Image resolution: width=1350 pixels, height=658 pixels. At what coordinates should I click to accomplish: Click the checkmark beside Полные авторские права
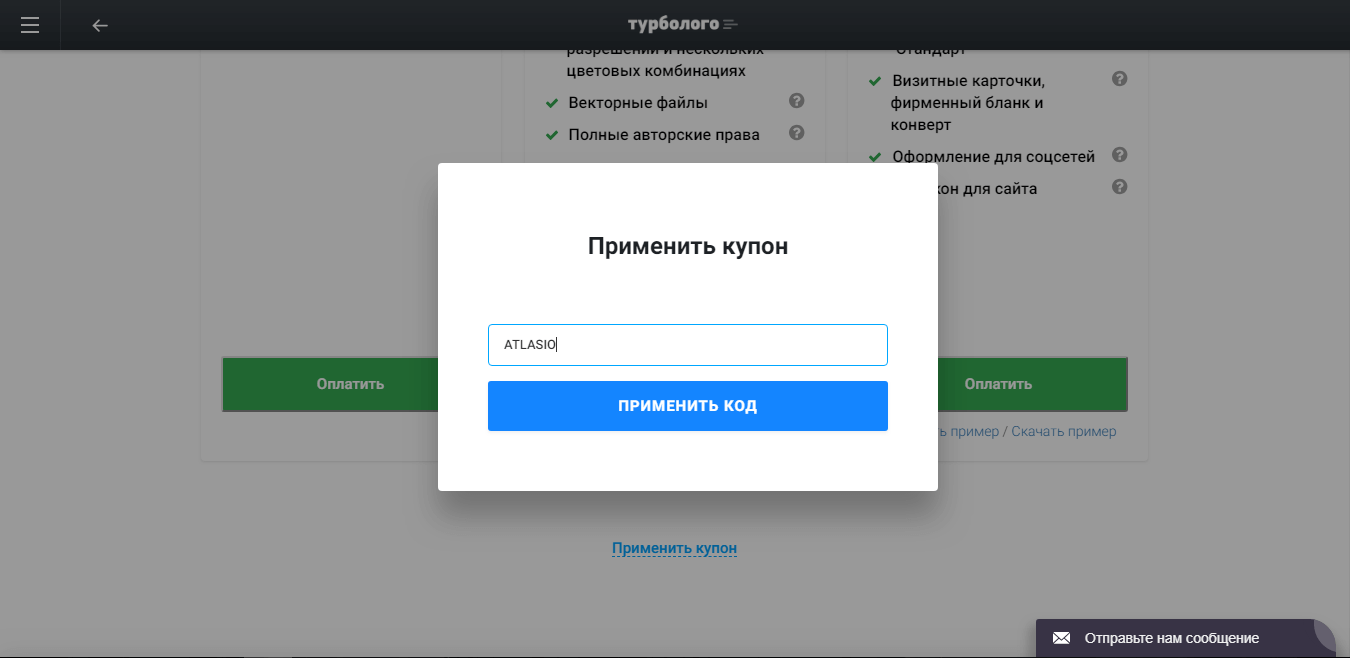tap(551, 135)
